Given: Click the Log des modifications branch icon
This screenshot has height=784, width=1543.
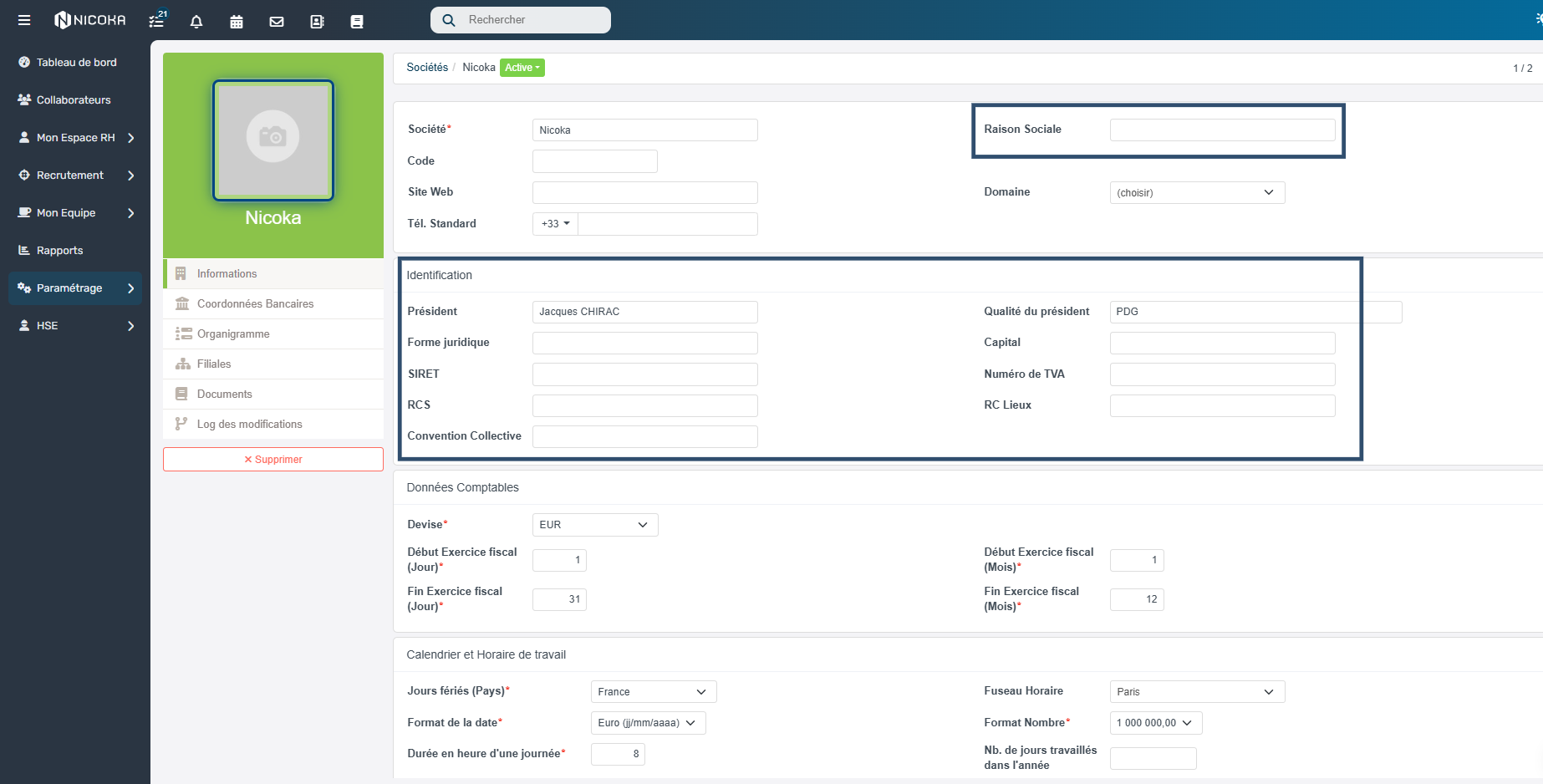Looking at the screenshot, I should (181, 424).
